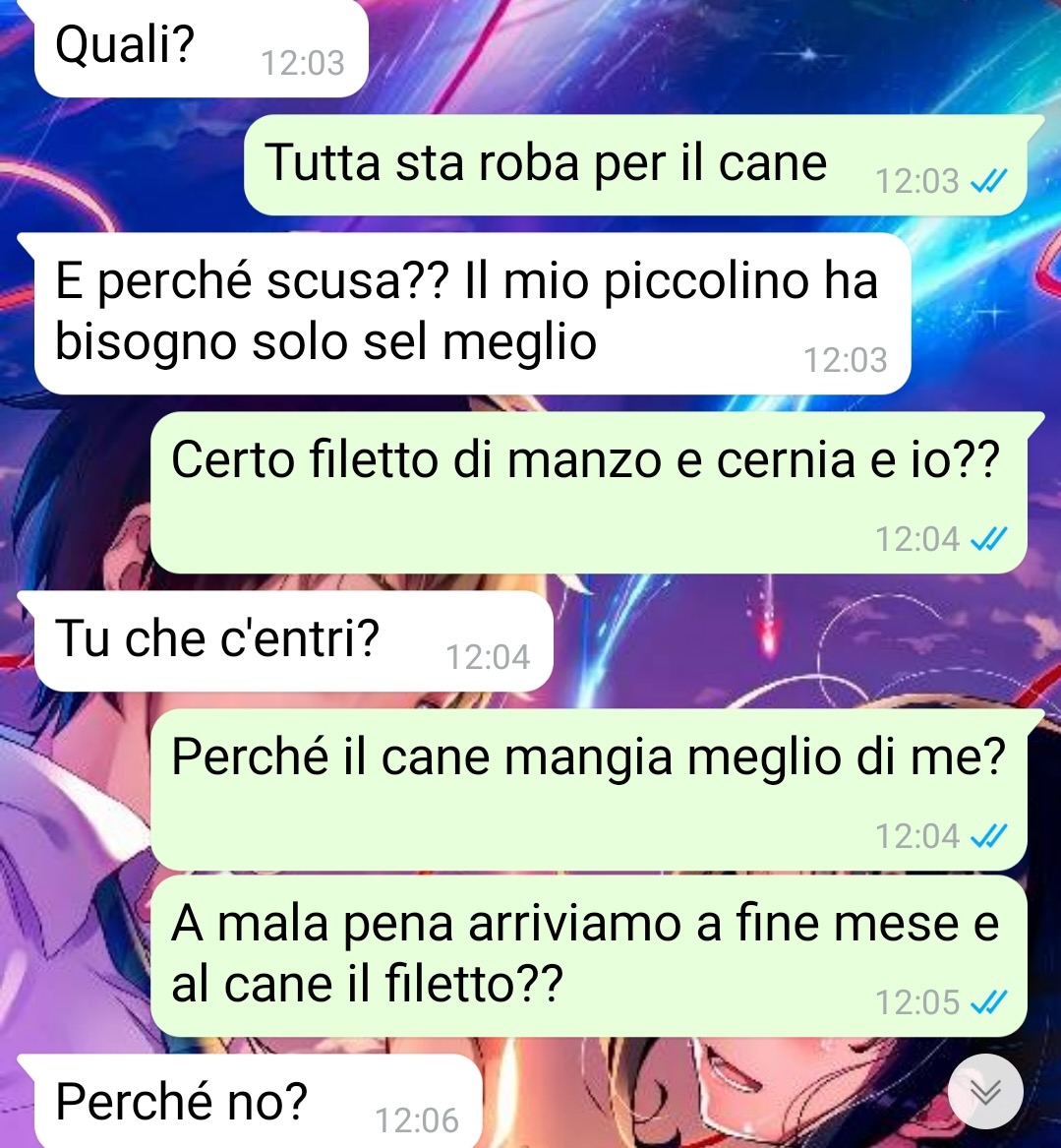Viewport: 1061px width, 1148px height.
Task: Tap read ticks on 'Perché il cane mangia' message
Action: (x=988, y=835)
